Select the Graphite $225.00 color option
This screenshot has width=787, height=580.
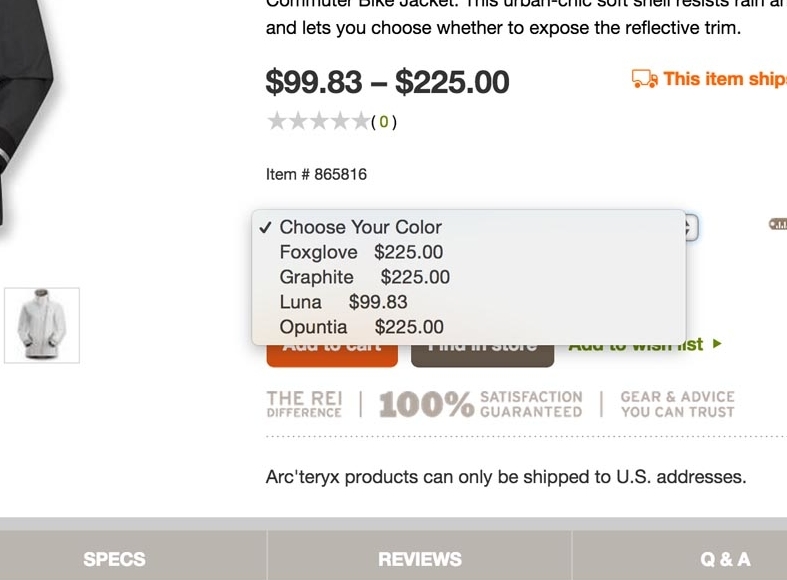[x=364, y=277]
